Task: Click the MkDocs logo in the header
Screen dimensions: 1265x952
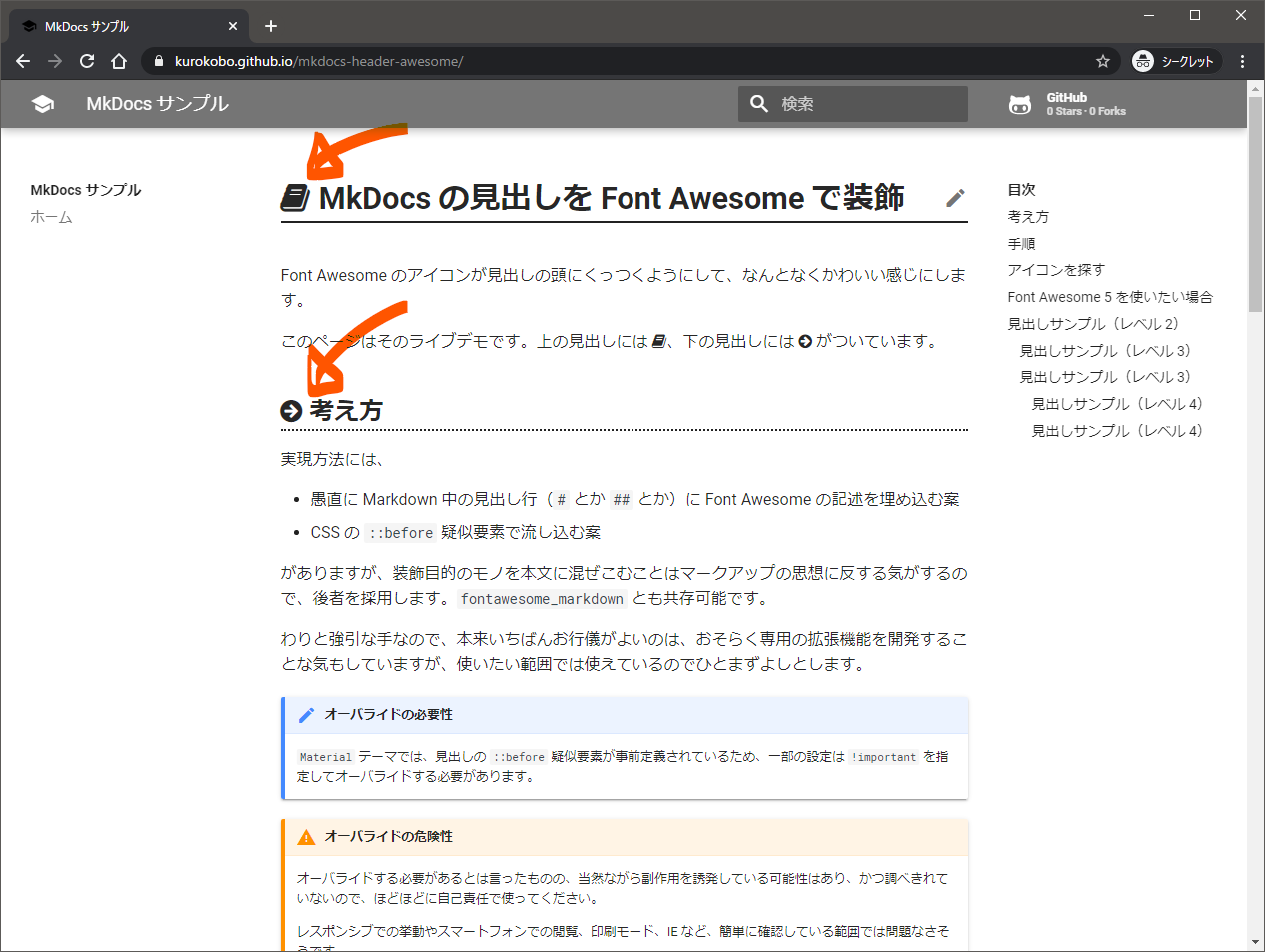Action: 42,103
